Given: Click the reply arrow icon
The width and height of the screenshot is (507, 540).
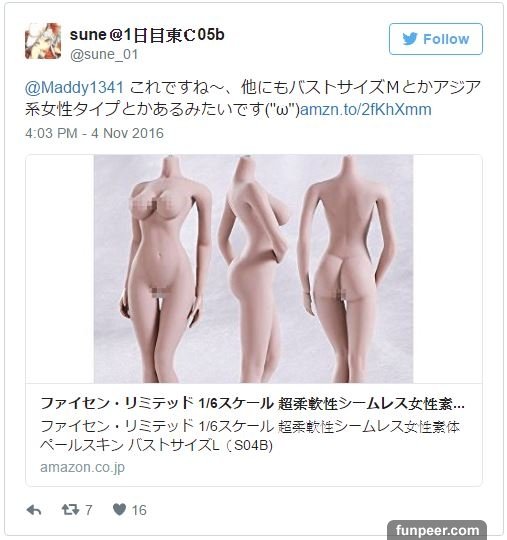Looking at the screenshot, I should click(34, 510).
